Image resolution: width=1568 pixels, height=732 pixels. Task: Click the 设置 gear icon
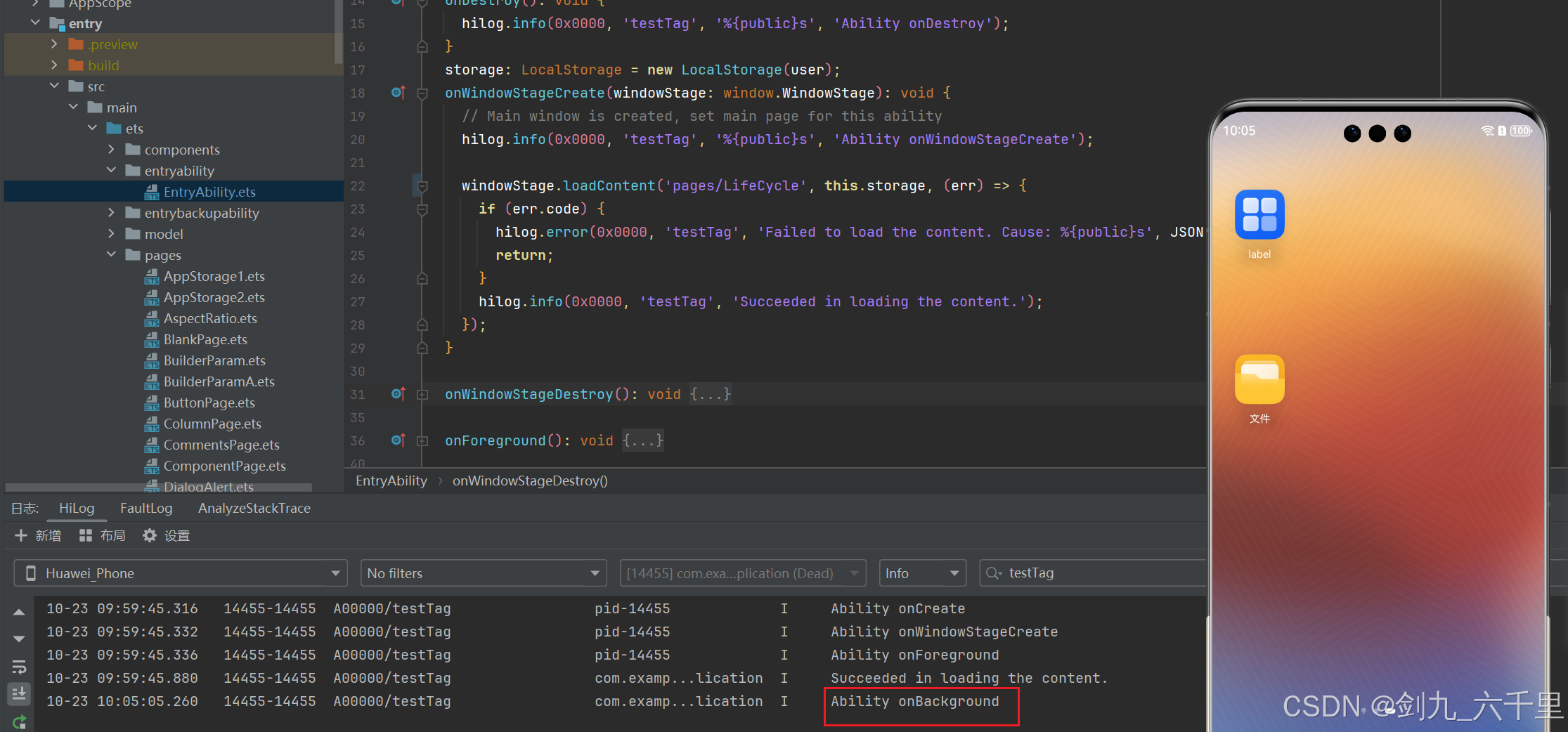(149, 535)
